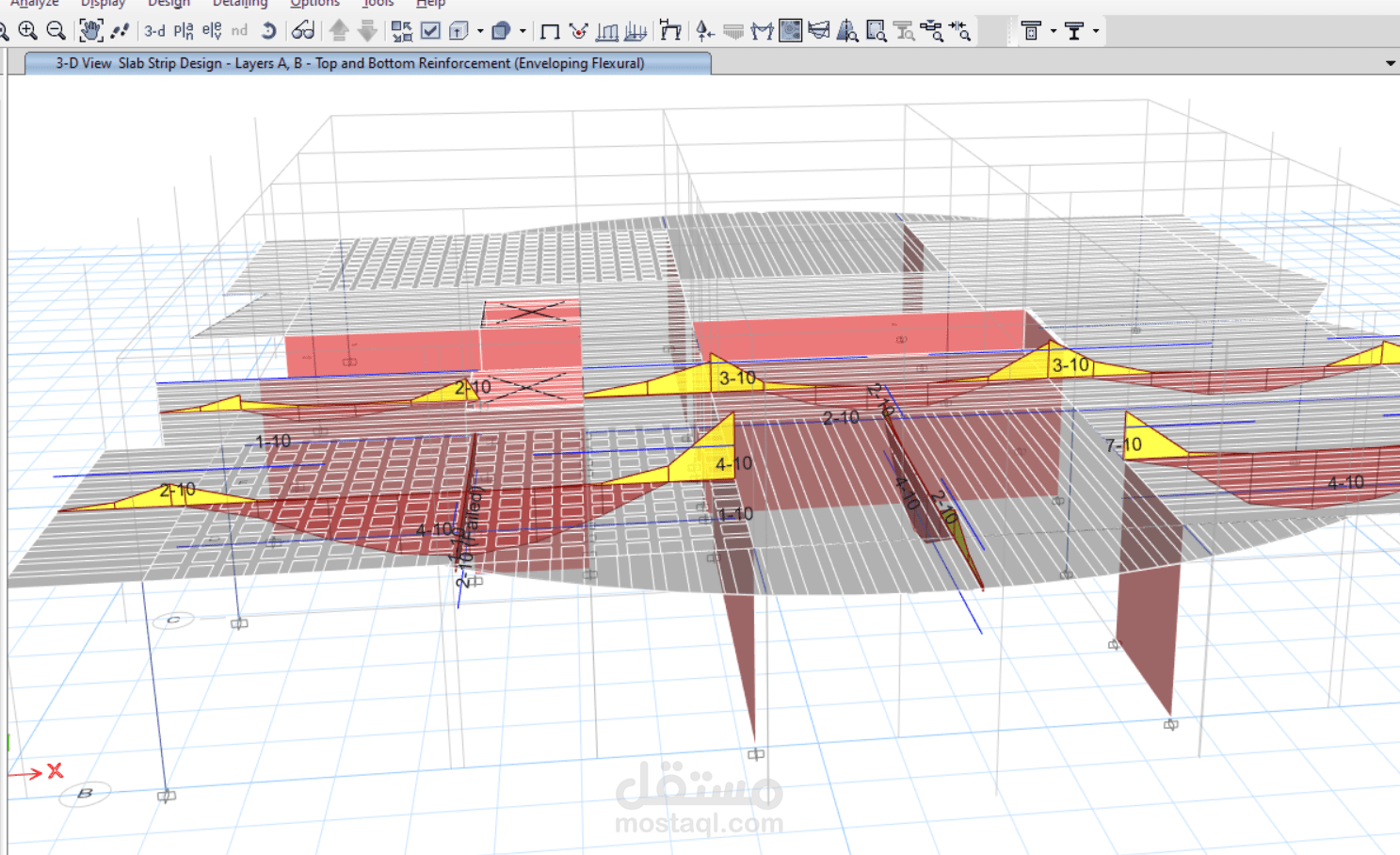Image resolution: width=1400 pixels, height=855 pixels.
Task: Click the concrete column section design icon
Action: [x=1031, y=31]
